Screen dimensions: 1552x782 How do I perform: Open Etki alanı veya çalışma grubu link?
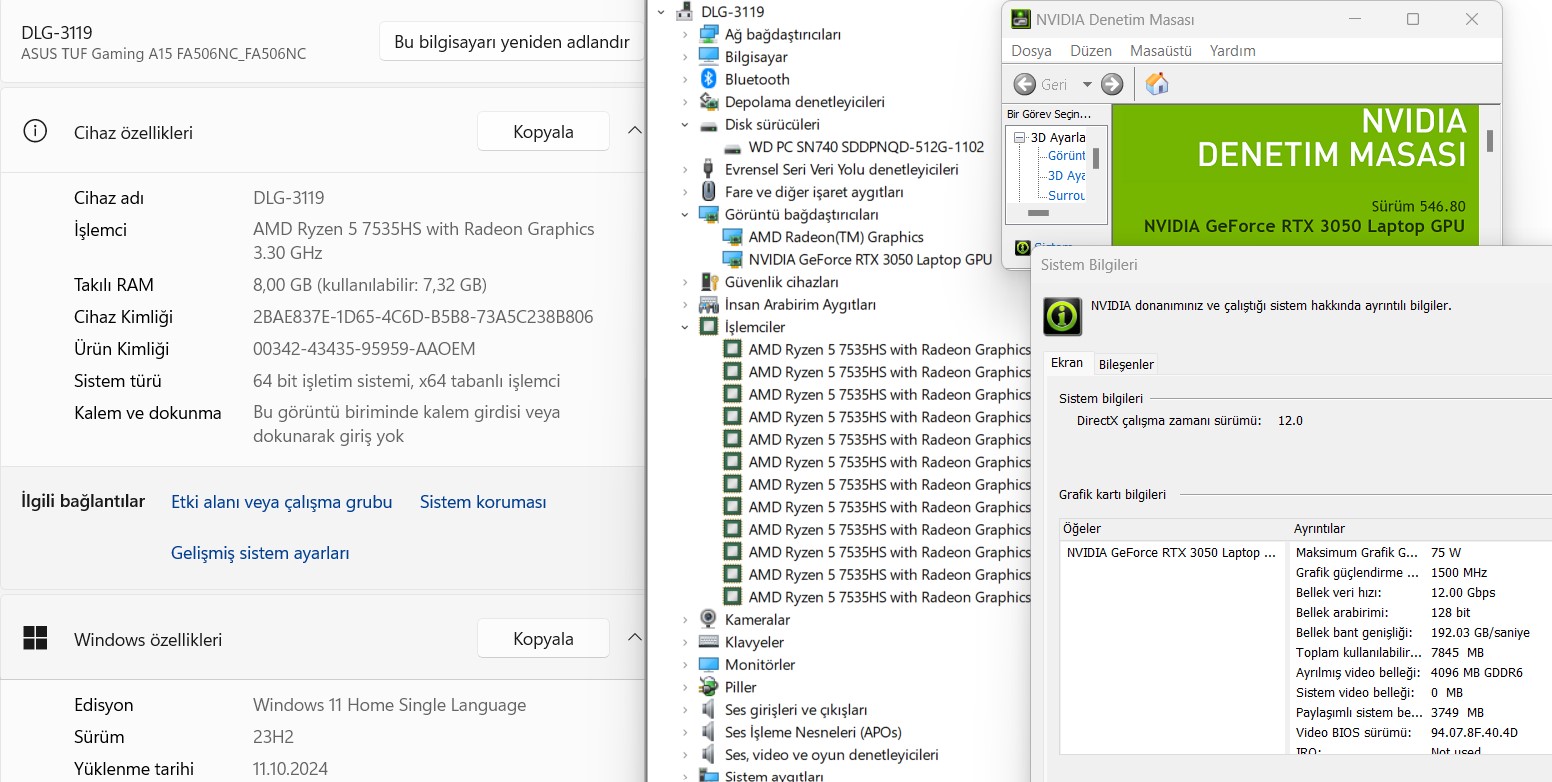coord(282,502)
